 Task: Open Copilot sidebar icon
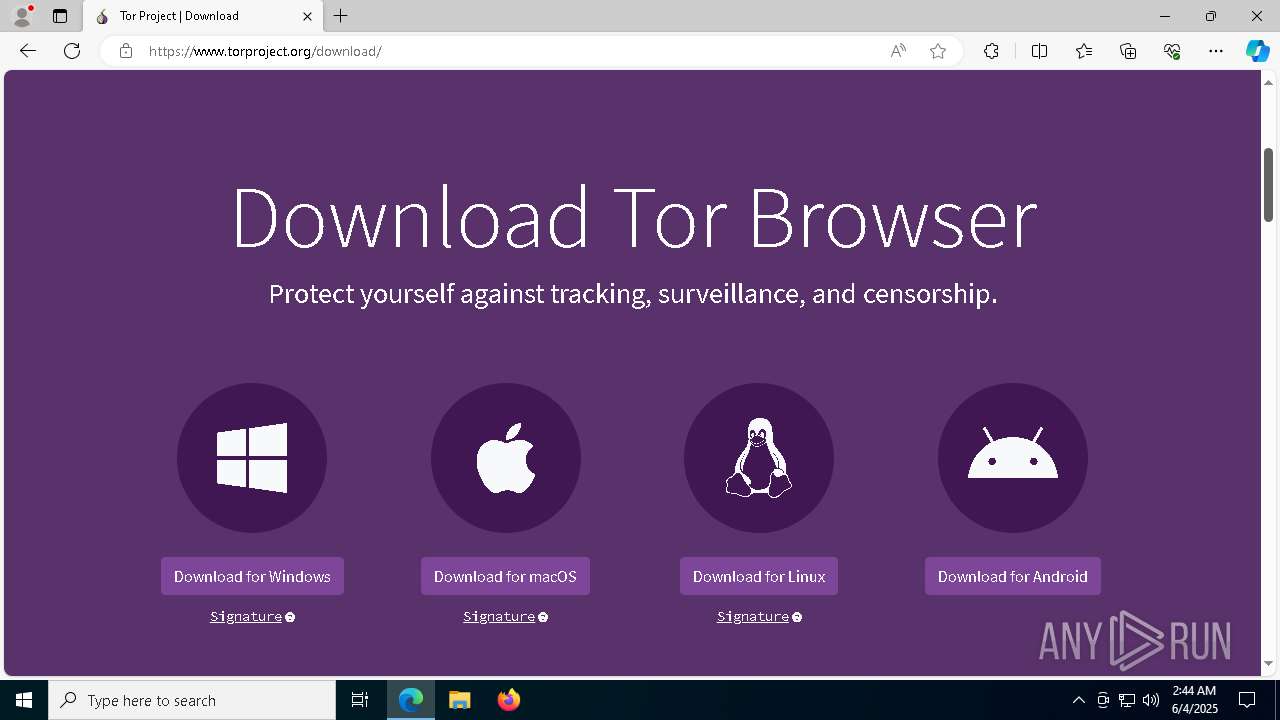tap(1257, 51)
